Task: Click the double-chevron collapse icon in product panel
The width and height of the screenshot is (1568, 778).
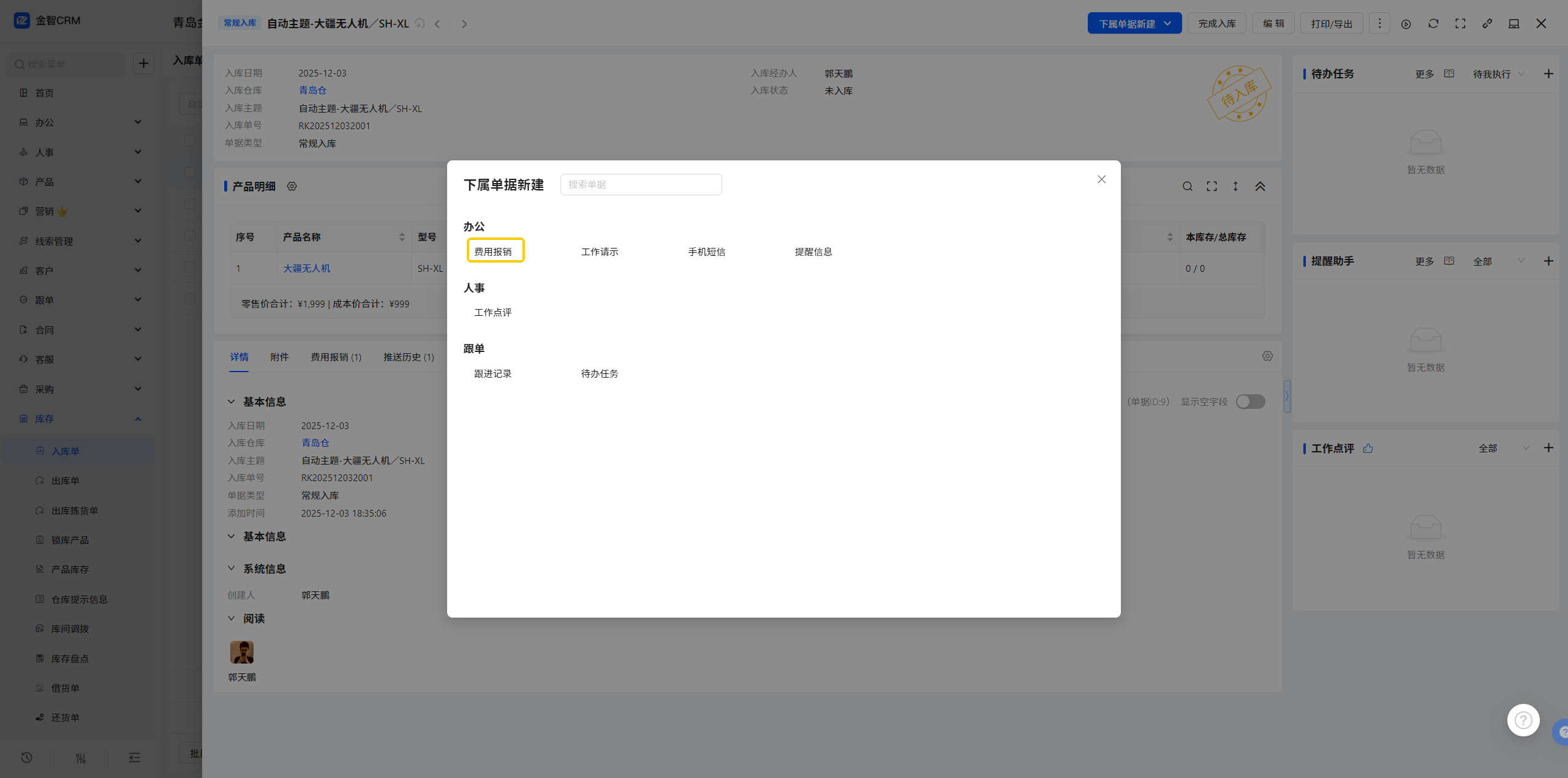Action: point(1260,186)
